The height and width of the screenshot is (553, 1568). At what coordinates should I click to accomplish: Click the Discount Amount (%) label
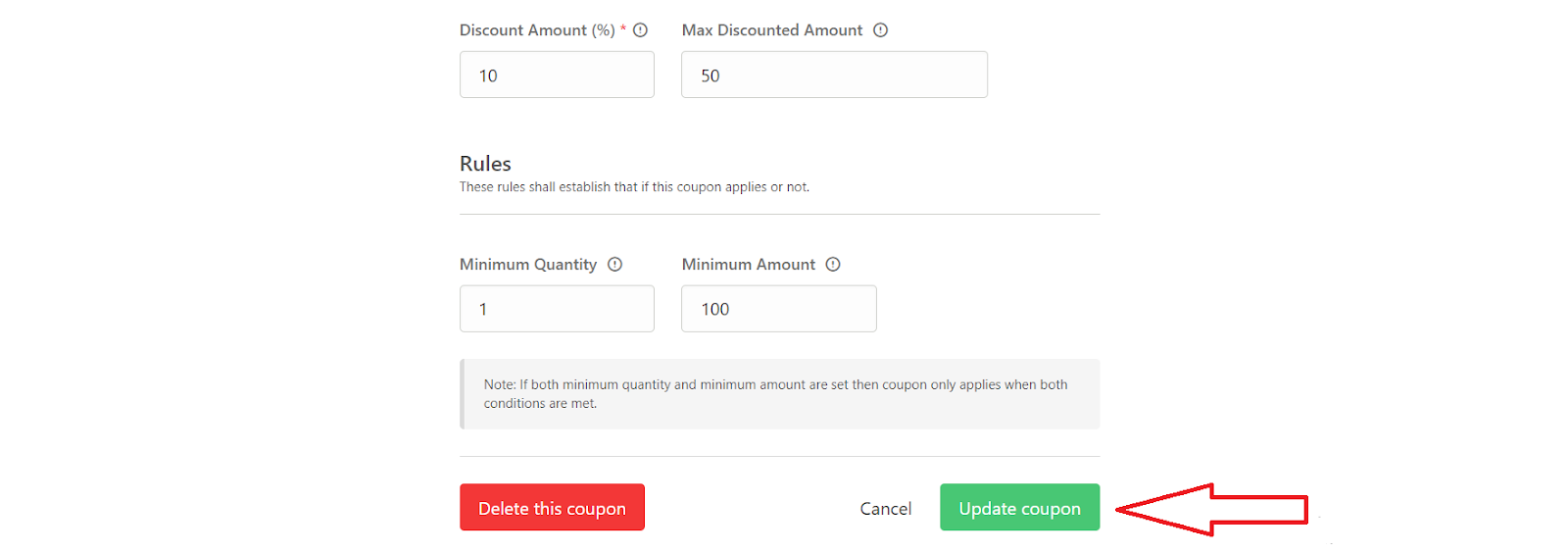coord(537,30)
